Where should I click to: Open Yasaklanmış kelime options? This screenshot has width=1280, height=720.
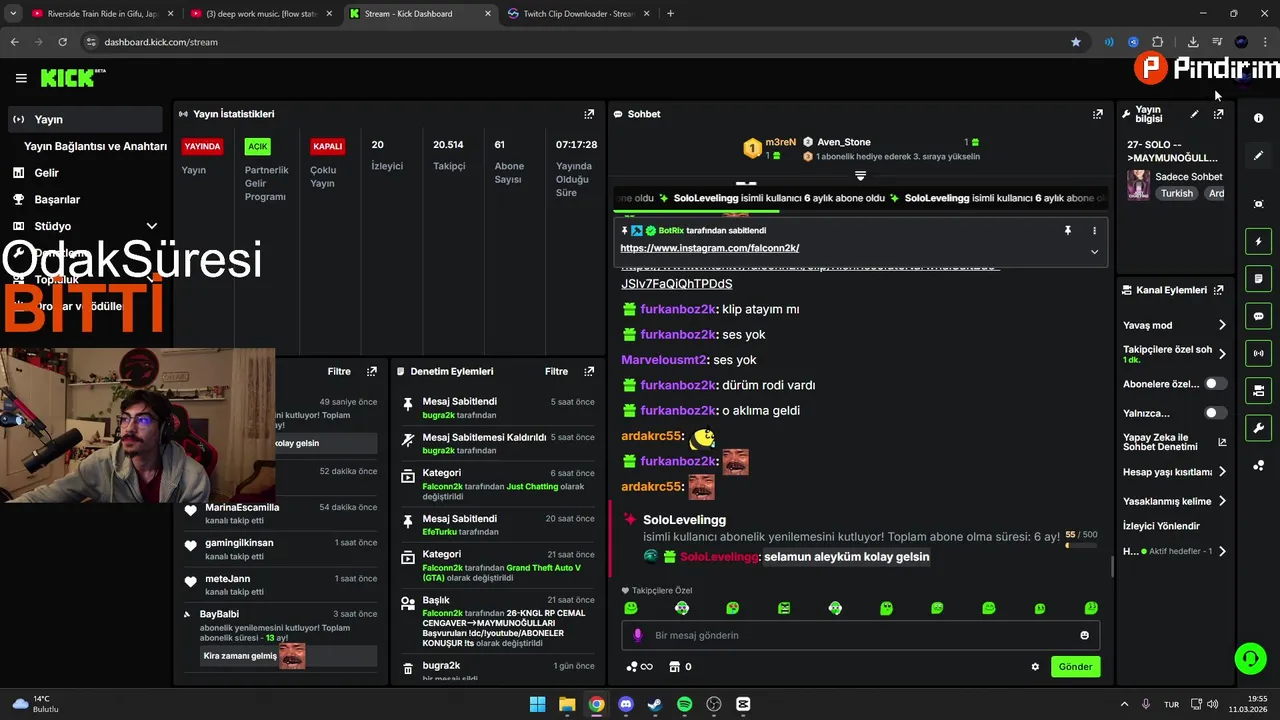pos(1175,501)
